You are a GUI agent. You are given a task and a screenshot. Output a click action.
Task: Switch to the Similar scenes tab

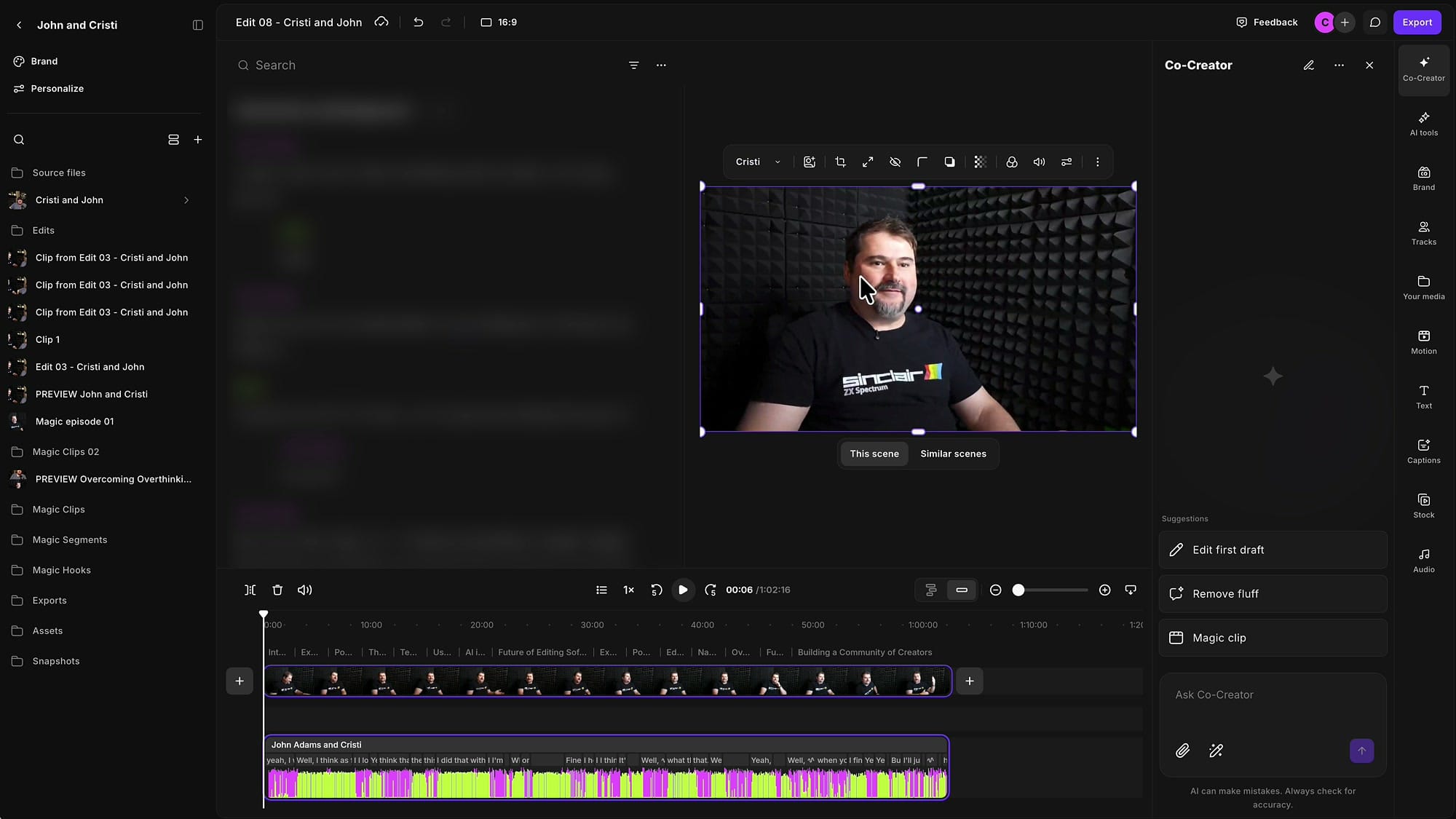(953, 454)
